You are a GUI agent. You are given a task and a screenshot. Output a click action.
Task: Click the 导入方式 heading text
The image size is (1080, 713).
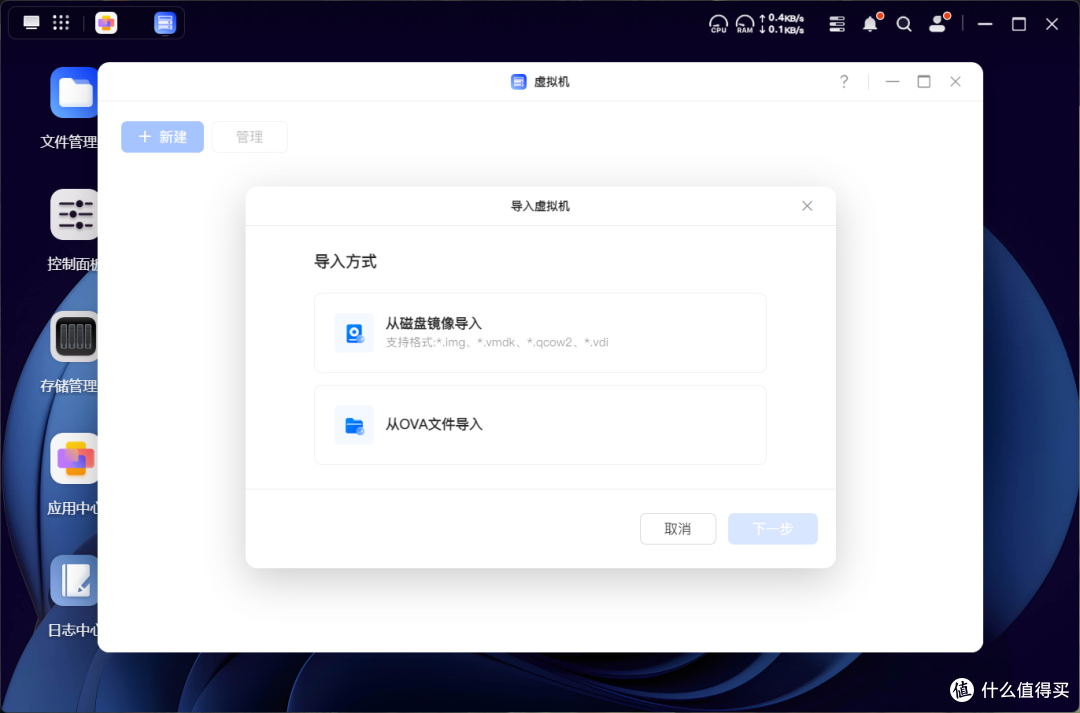coord(345,262)
